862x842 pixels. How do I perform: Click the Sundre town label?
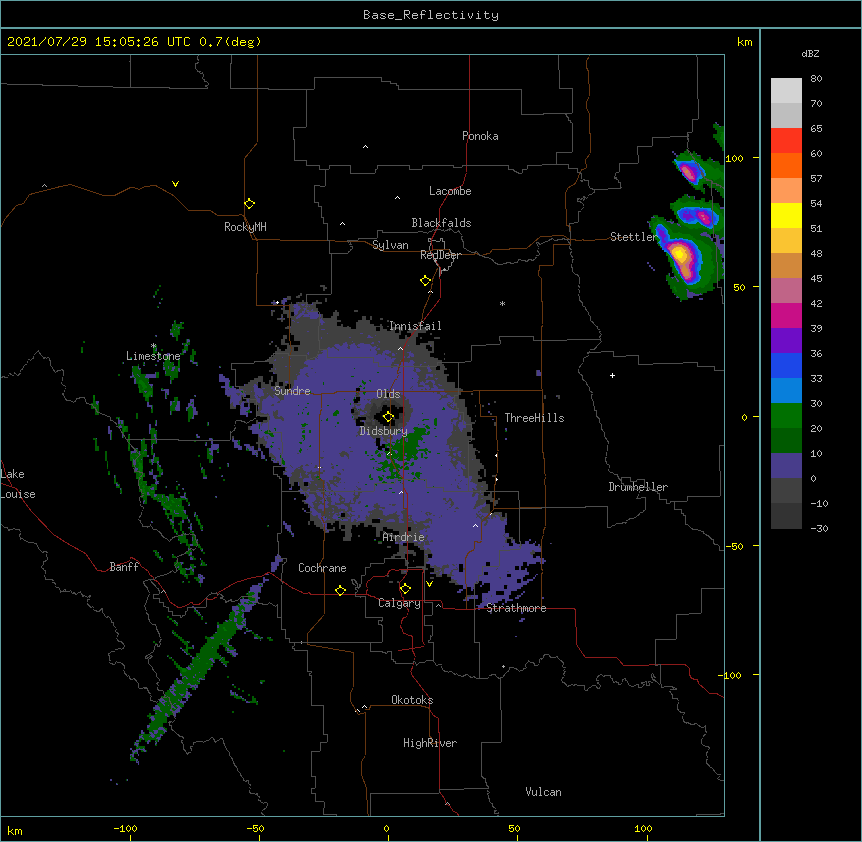coord(292,391)
